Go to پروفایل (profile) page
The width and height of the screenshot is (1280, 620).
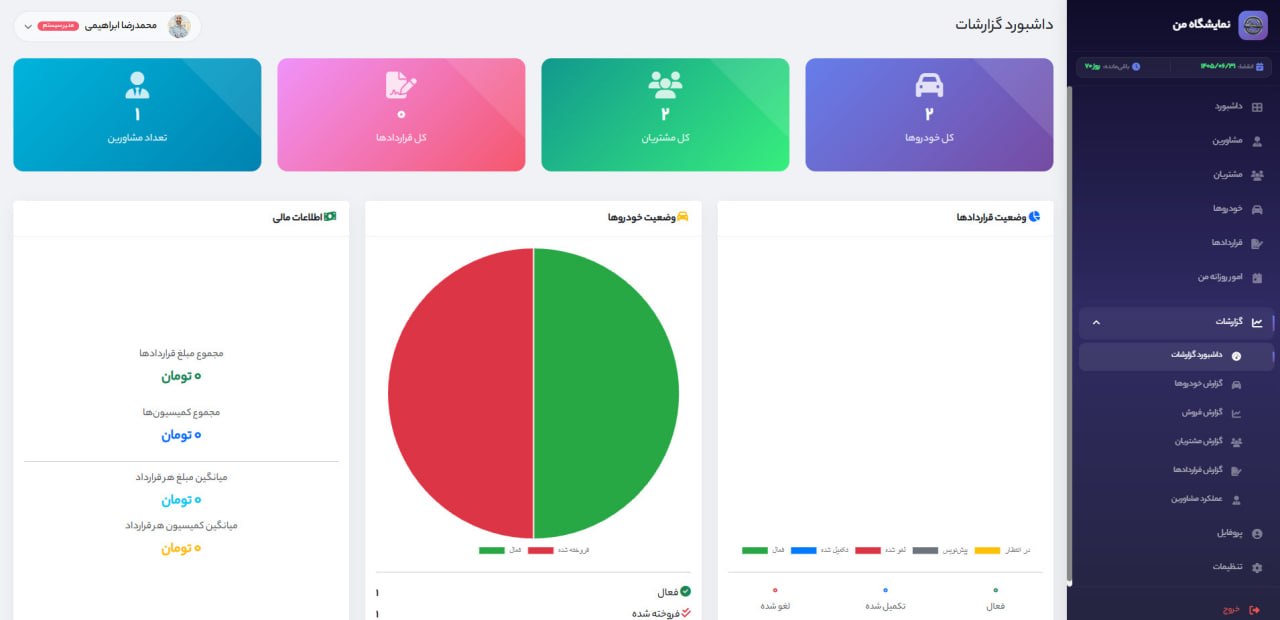(x=1176, y=534)
